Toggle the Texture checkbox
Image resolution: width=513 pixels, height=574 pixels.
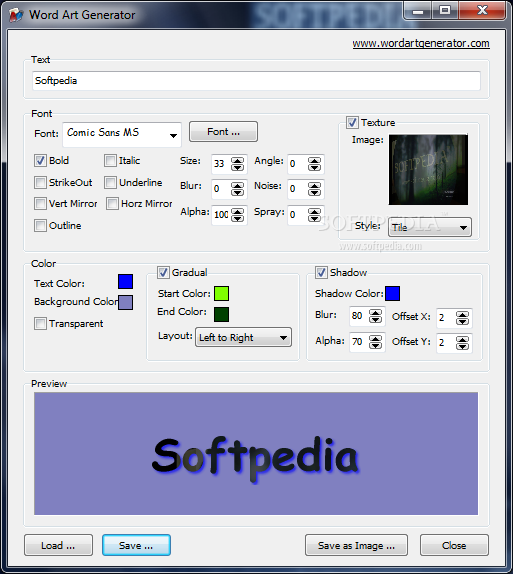[352, 123]
